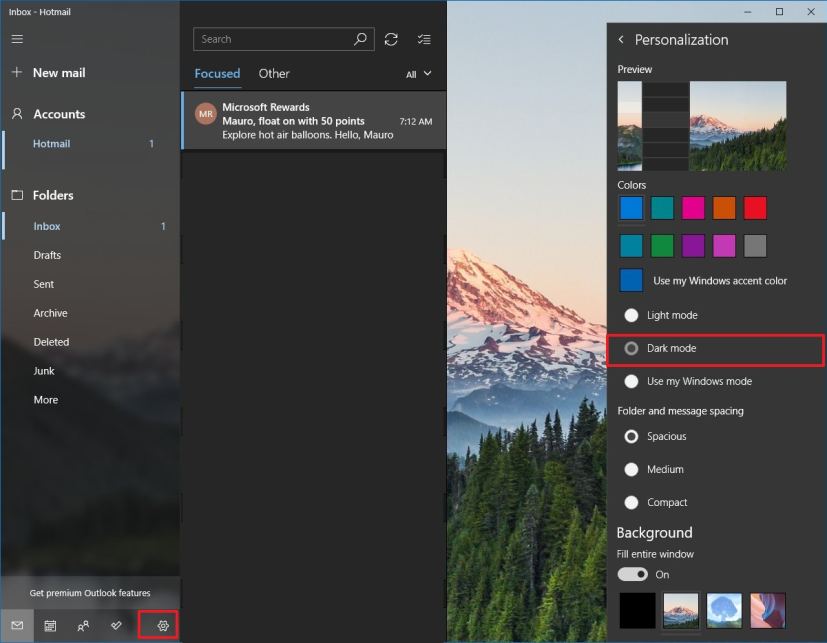
Task: Toggle Fill entire window switch
Action: [x=632, y=574]
